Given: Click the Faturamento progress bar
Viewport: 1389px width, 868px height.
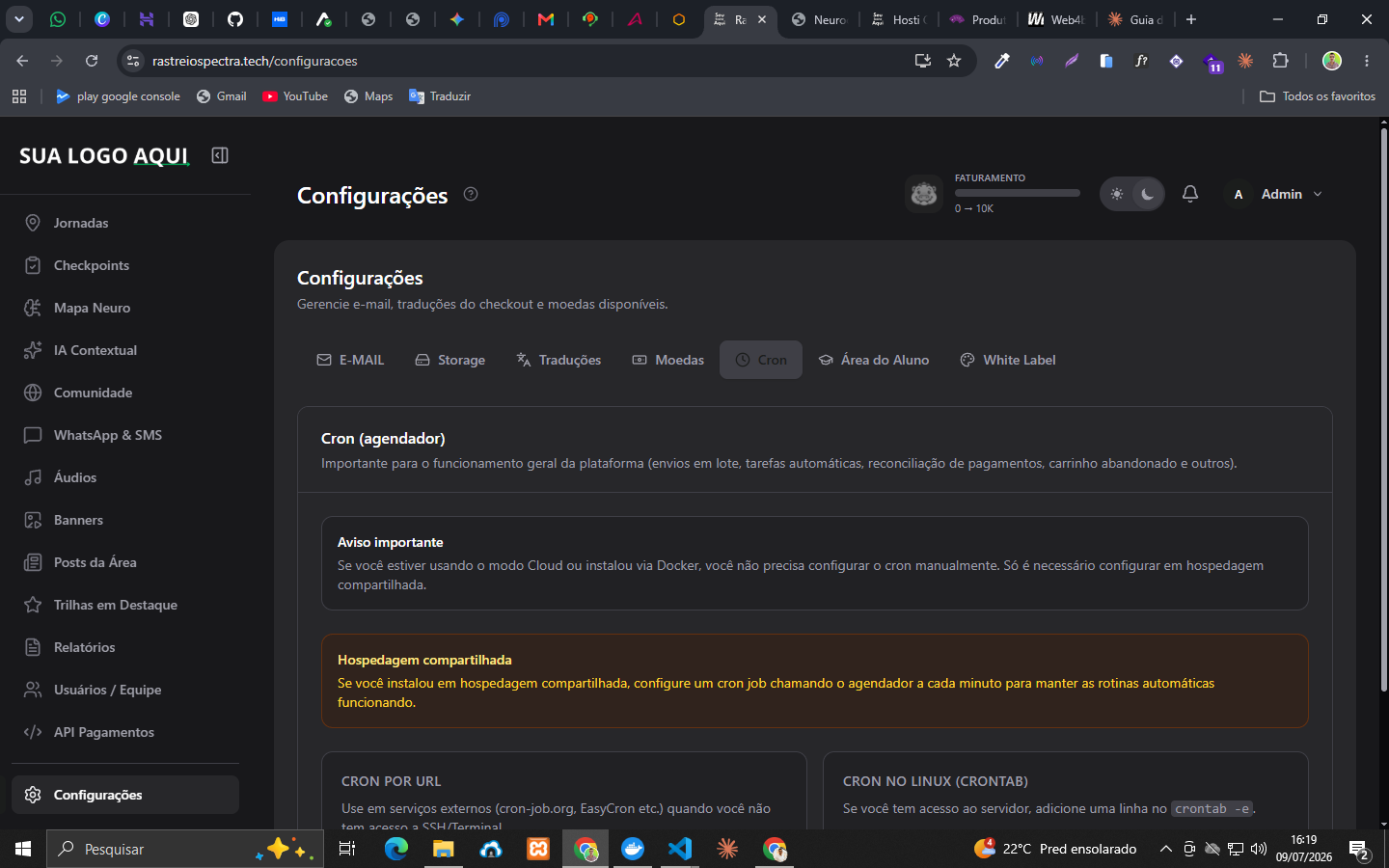Looking at the screenshot, I should click(x=1018, y=193).
